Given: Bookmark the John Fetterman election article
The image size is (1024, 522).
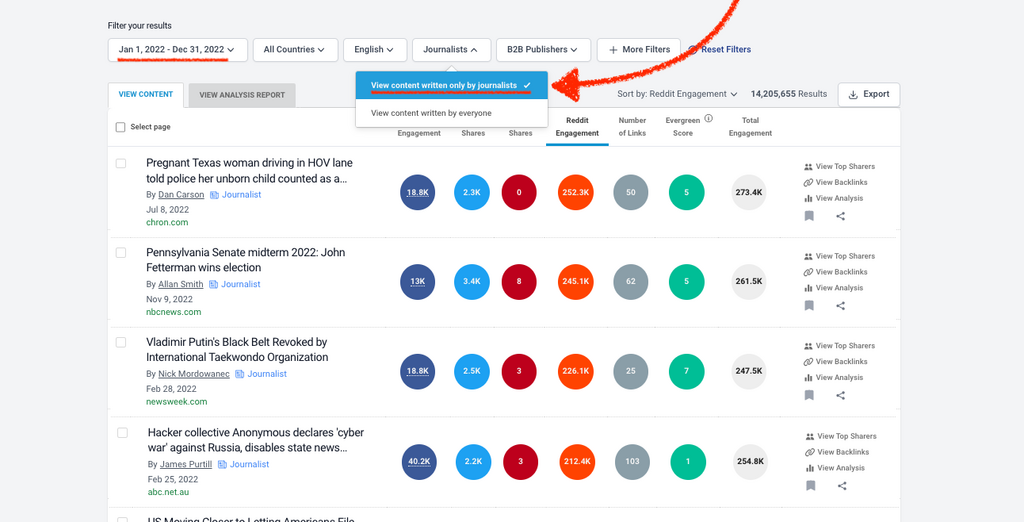Looking at the screenshot, I should (x=809, y=306).
